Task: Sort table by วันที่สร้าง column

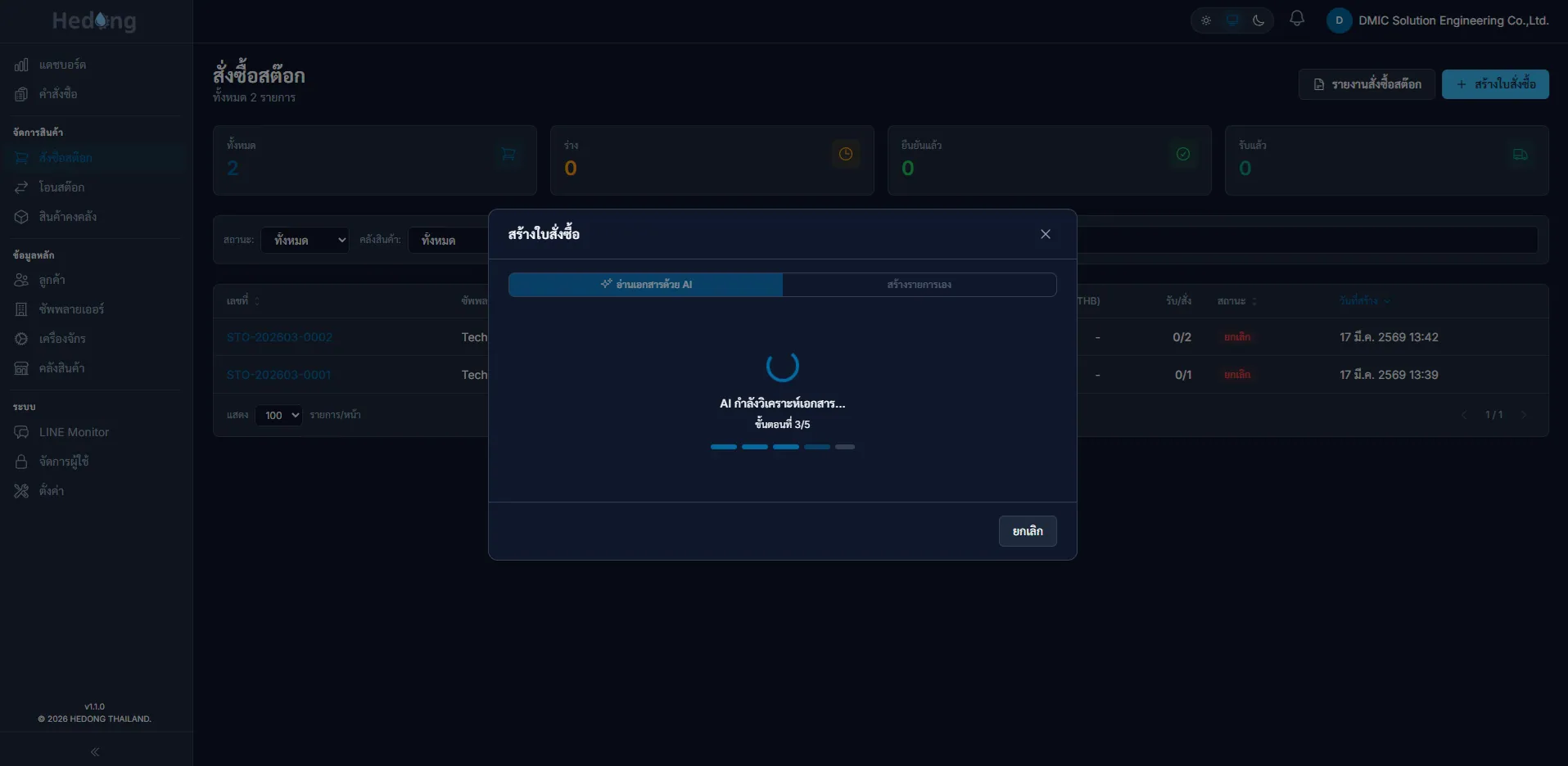Action: [x=1364, y=301]
